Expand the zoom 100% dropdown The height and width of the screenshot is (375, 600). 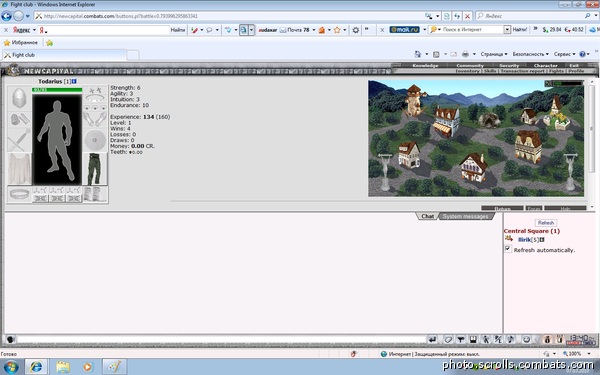(x=589, y=354)
